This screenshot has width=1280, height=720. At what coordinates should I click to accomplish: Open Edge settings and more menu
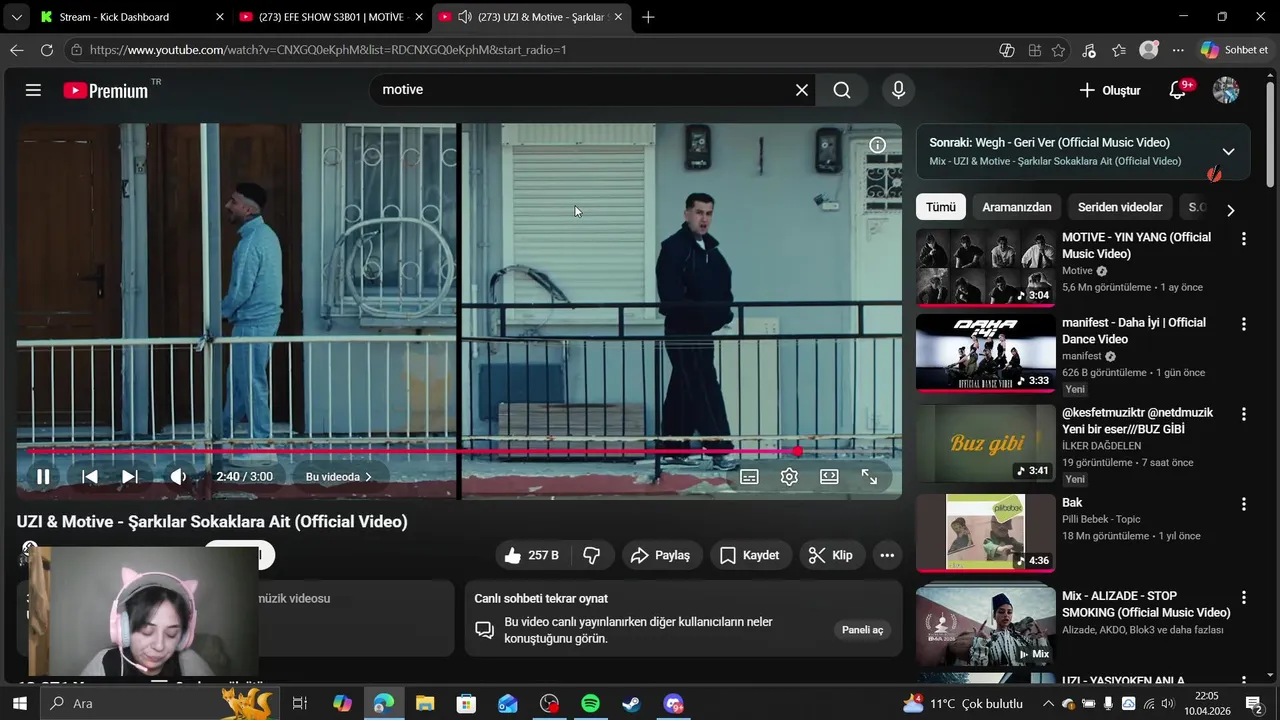1178,50
